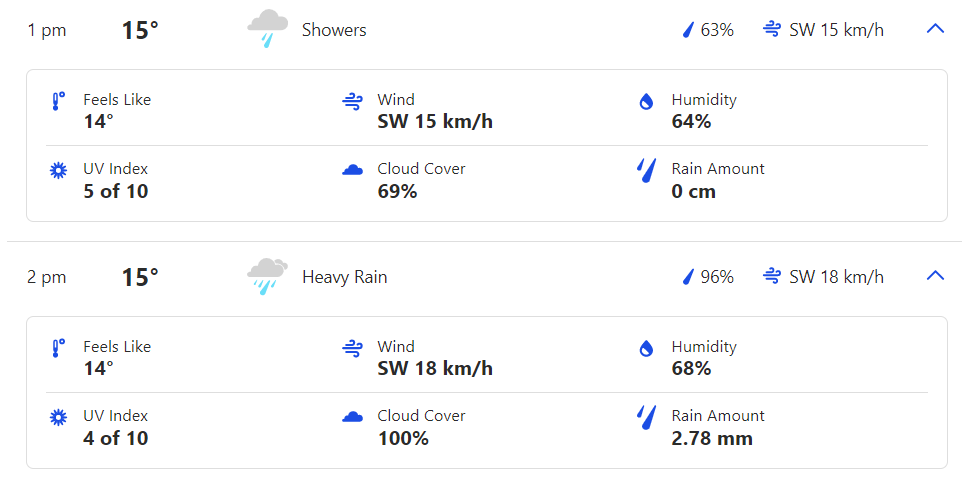Screen dimensions: 962x481
Task: Click the Rain Amount icon in 2 pm panel
Action: pyautogui.click(x=646, y=417)
